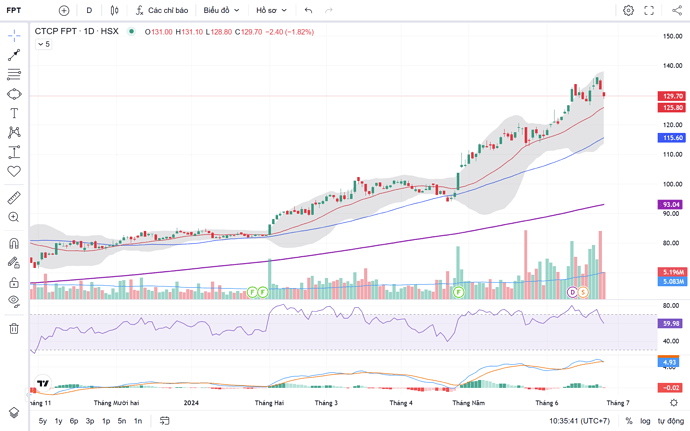This screenshot has width=690, height=431.
Task: Open chart settings gear icon
Action: coord(628,10)
